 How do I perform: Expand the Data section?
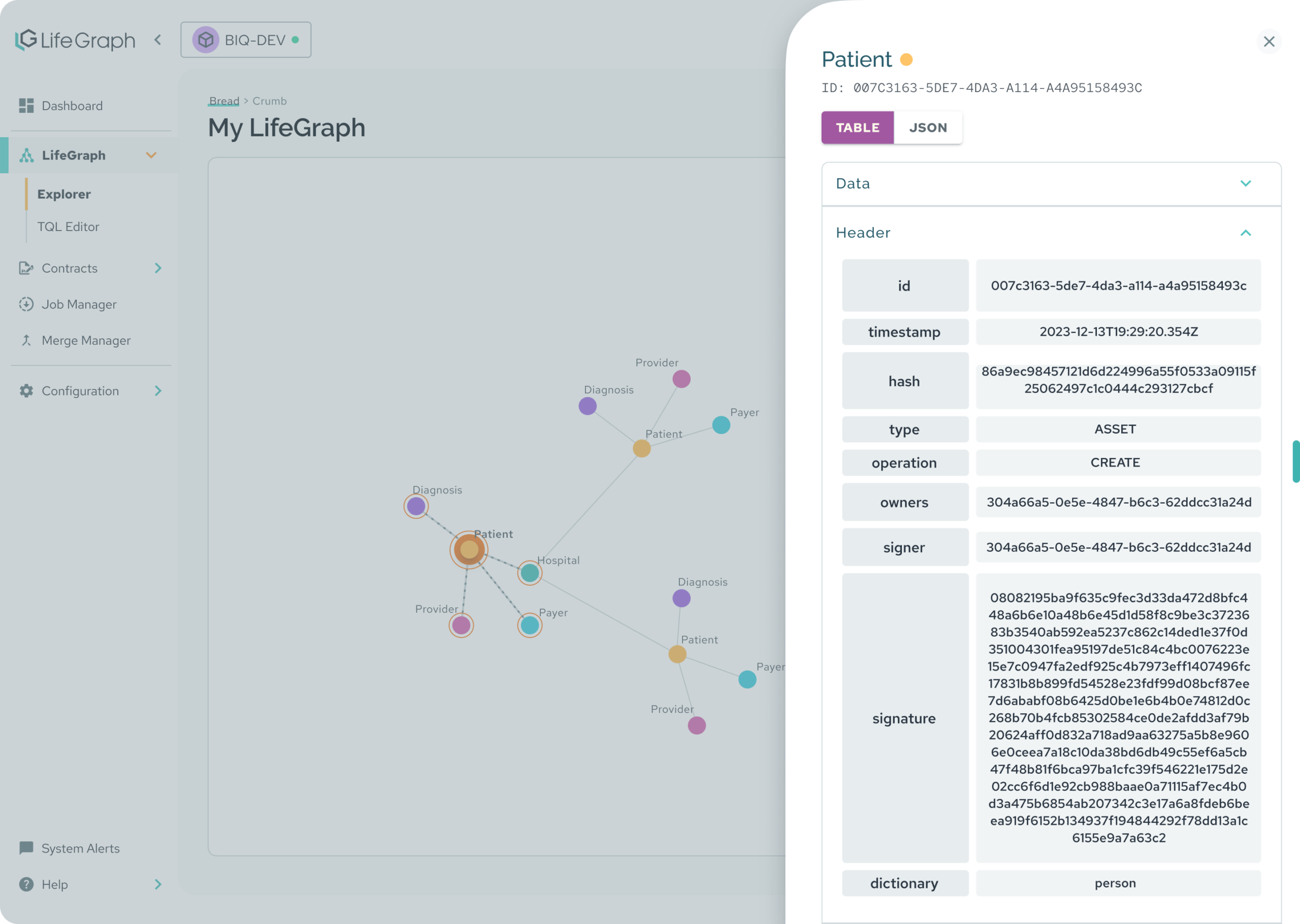click(1245, 183)
